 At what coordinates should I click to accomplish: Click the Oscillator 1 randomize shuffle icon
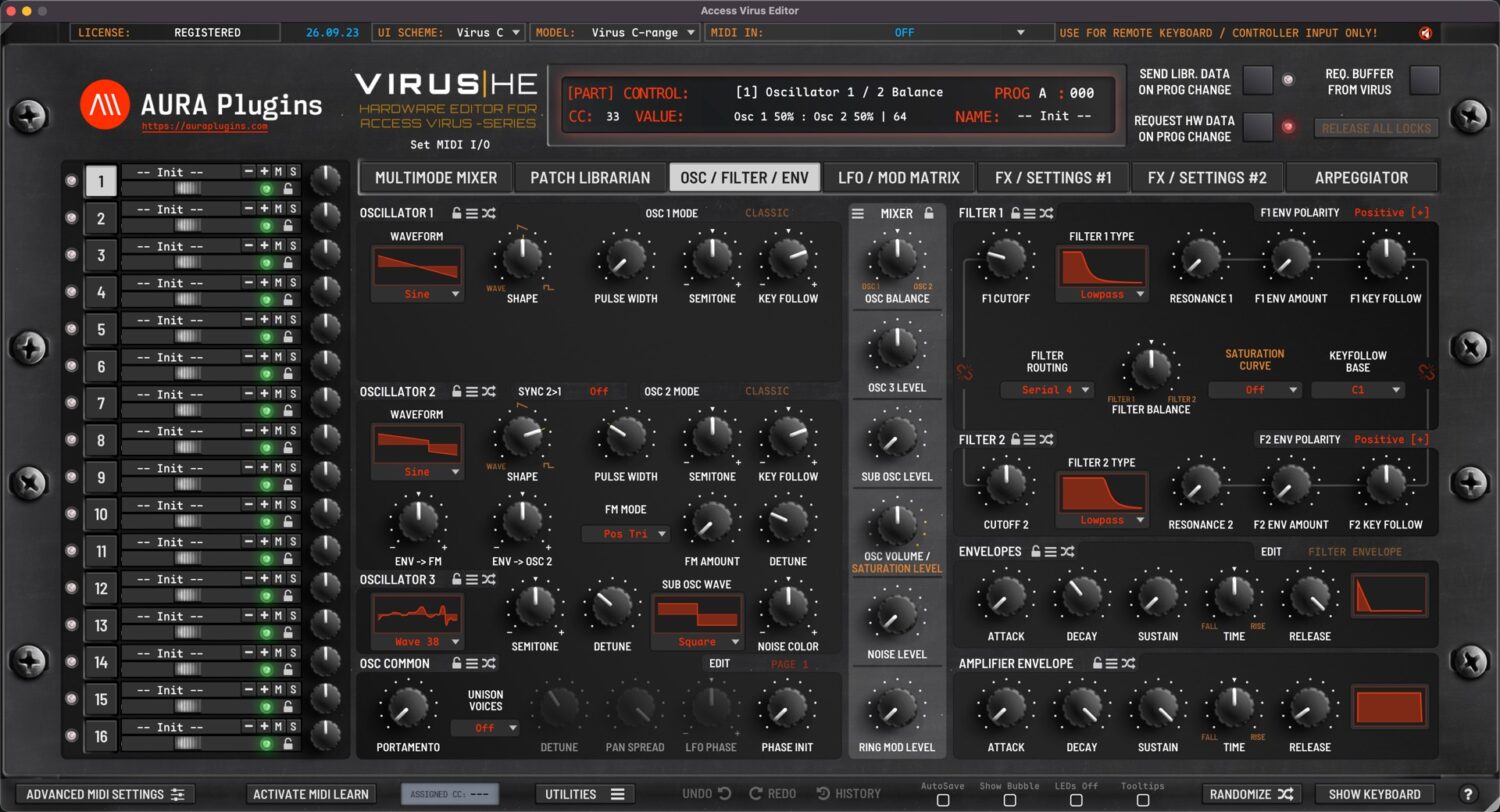488,213
